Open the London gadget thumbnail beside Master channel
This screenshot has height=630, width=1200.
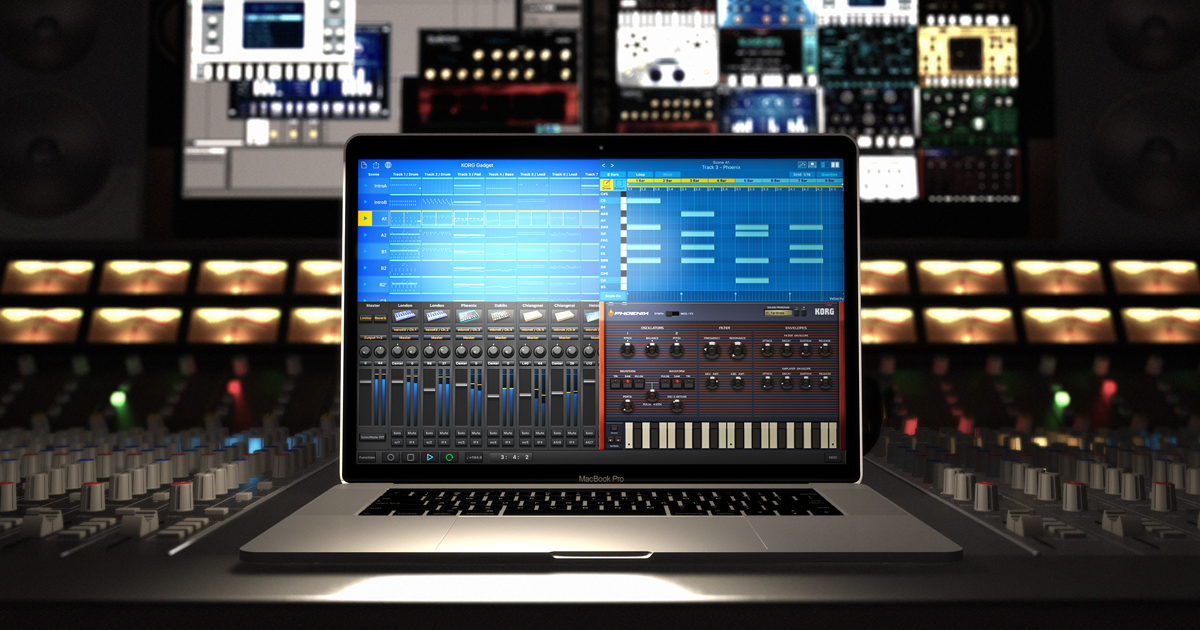[x=405, y=316]
